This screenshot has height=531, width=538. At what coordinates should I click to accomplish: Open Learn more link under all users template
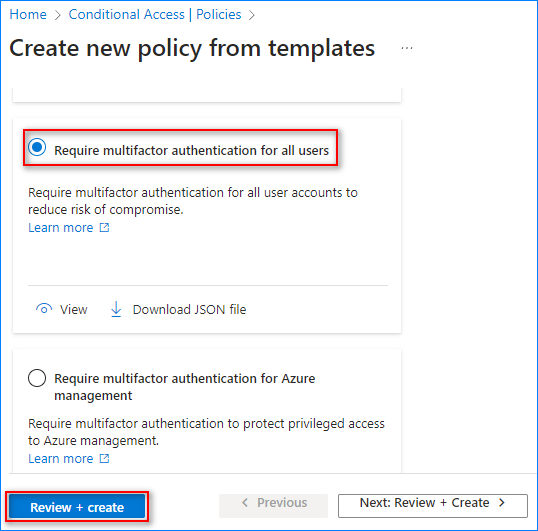click(61, 228)
